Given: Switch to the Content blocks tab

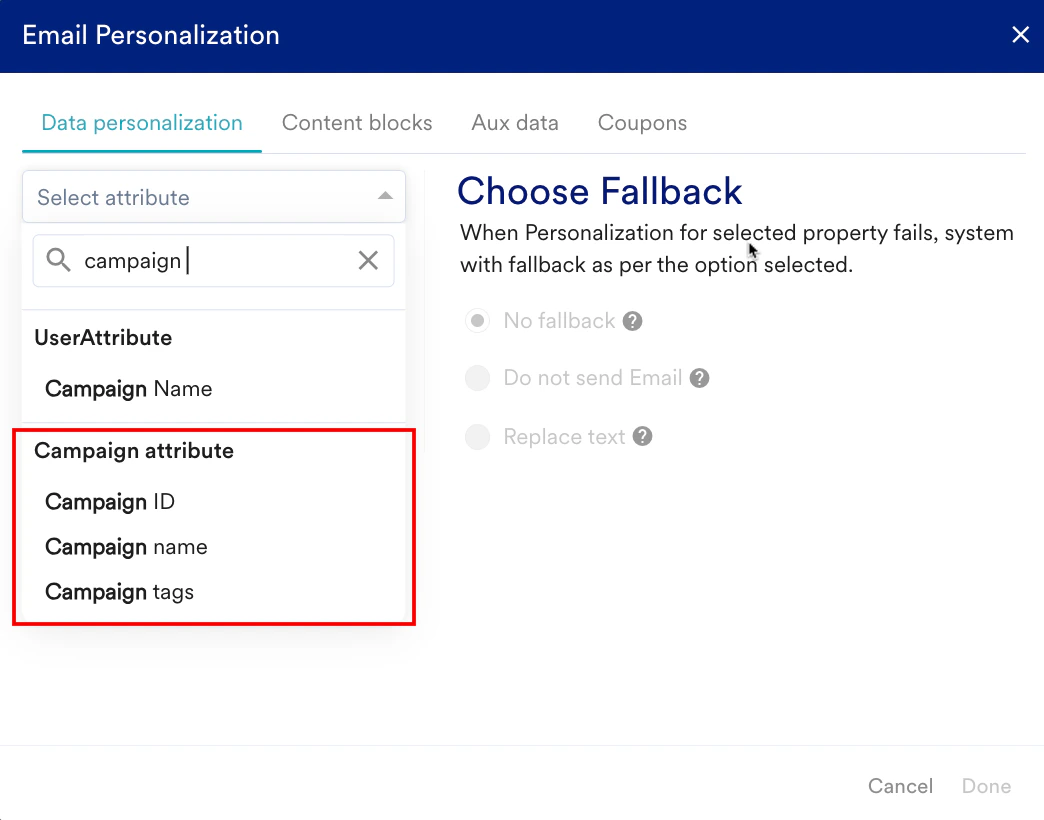Looking at the screenshot, I should [357, 122].
